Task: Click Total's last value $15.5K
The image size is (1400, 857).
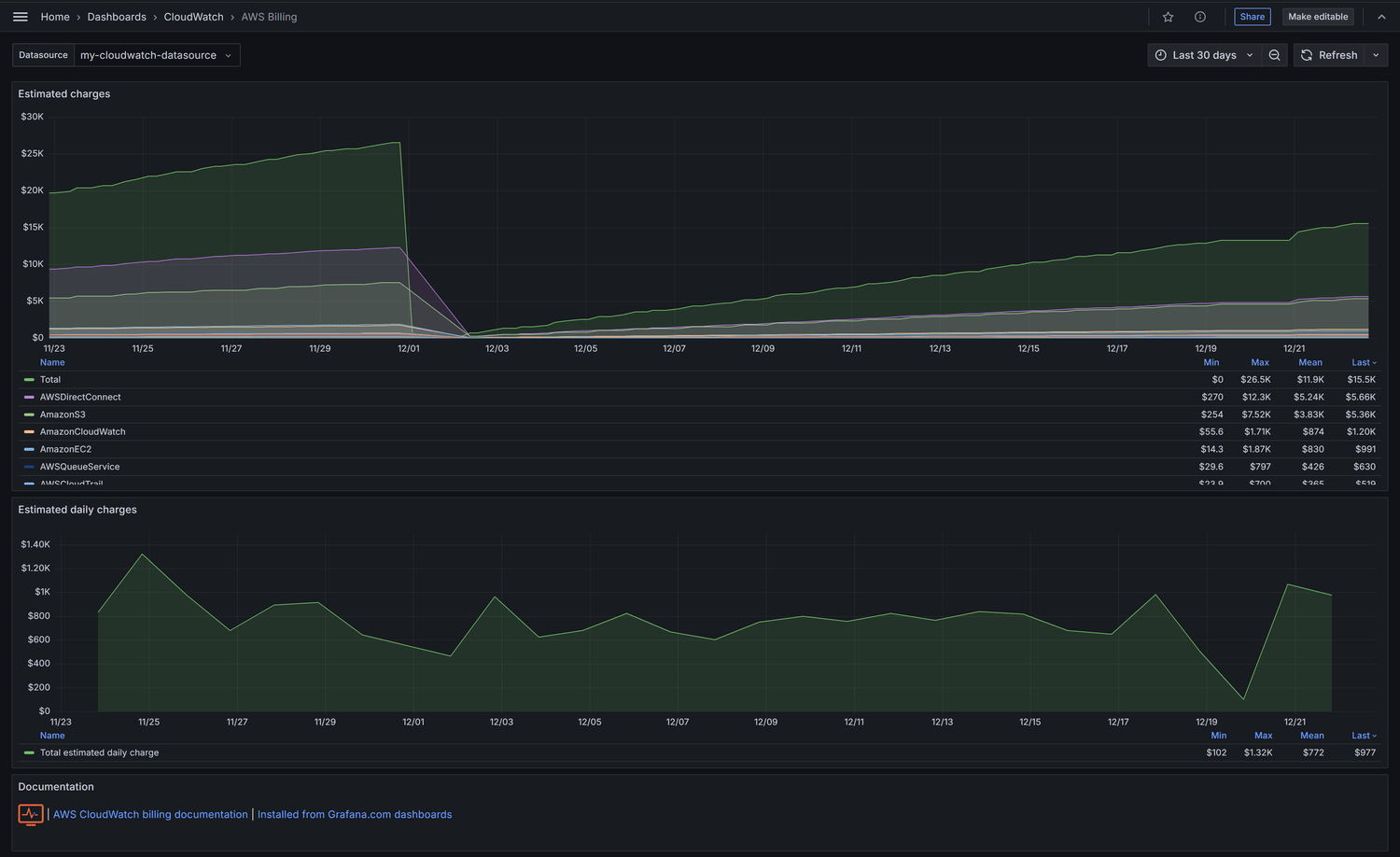Action: pos(1361,380)
